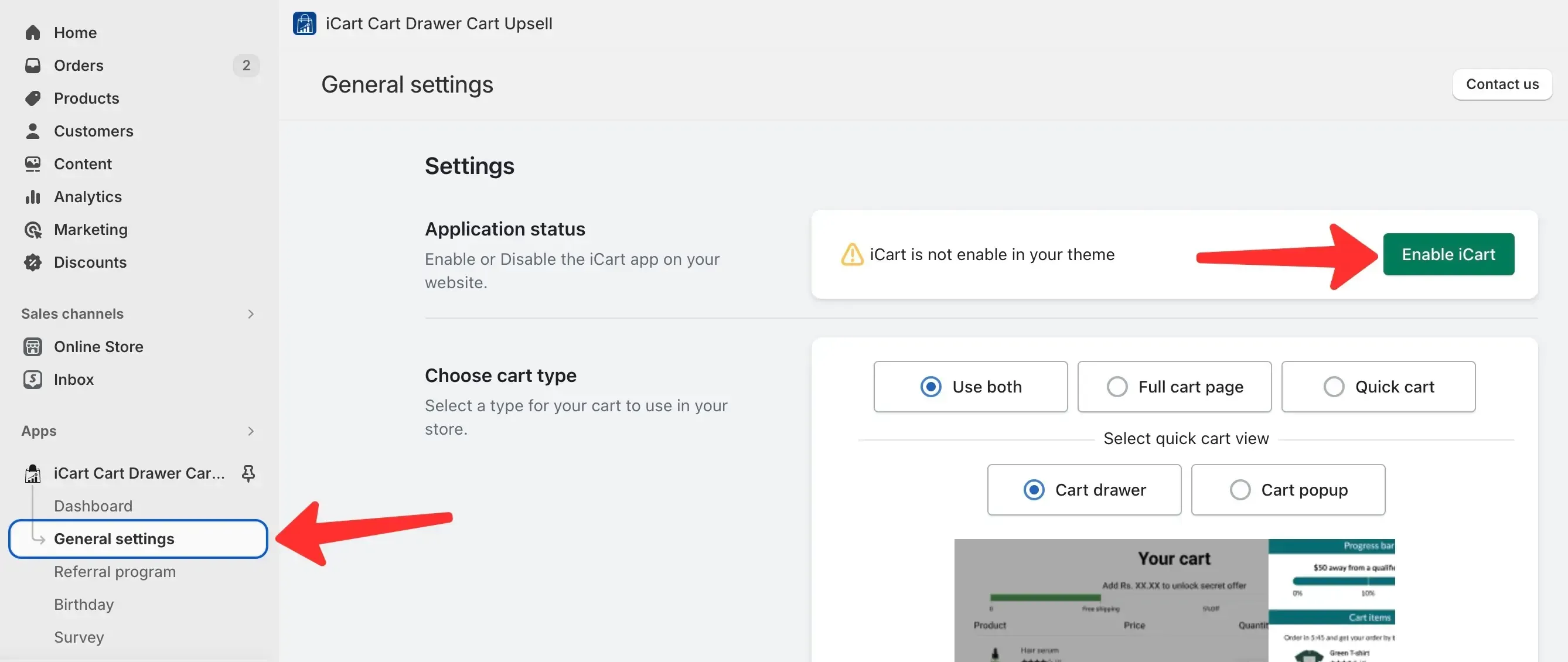Click the cart drawer preview thumbnail
This screenshot has height=662, width=1568.
click(x=1174, y=600)
